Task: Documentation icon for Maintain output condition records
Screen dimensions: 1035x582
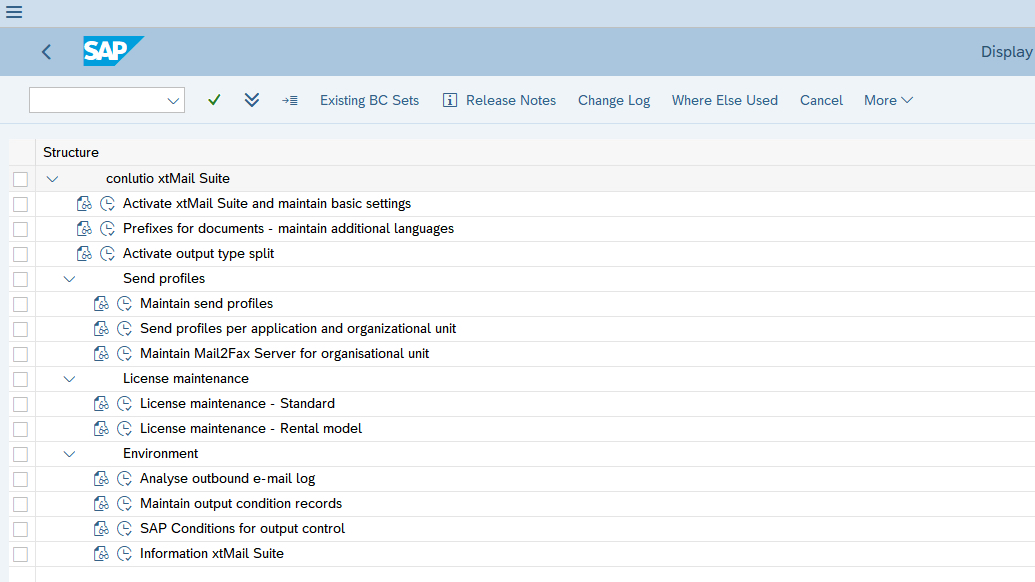Action: point(101,503)
